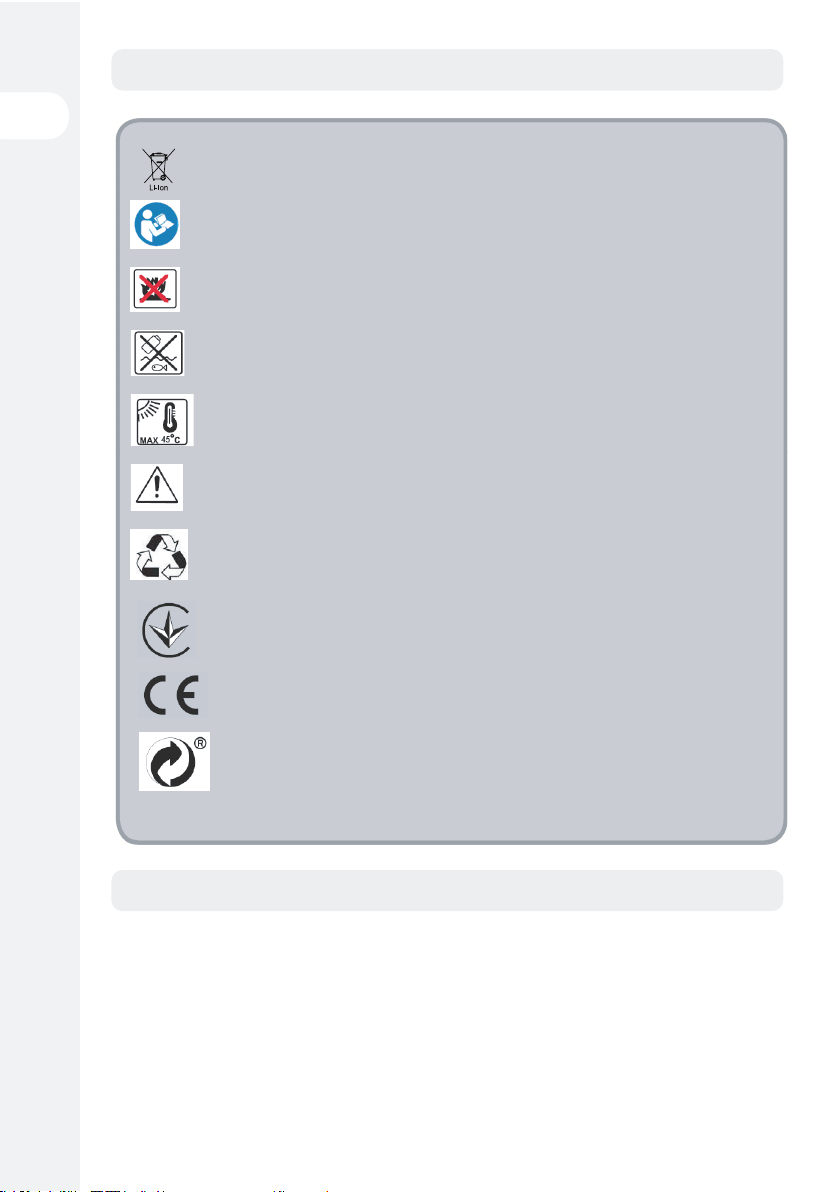Click the warning triangle exclamation icon
Viewport: 840px width, 1192px height.
point(157,487)
